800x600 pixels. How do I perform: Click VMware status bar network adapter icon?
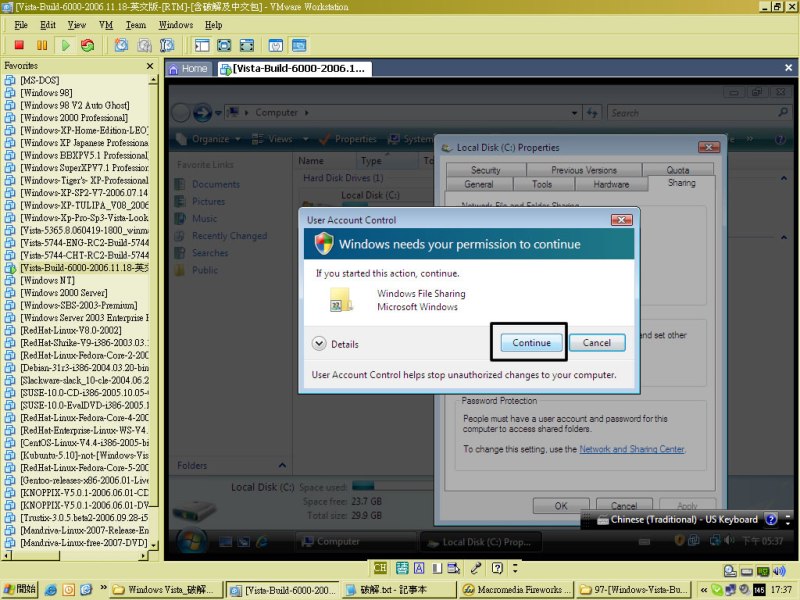pyautogui.click(x=763, y=571)
